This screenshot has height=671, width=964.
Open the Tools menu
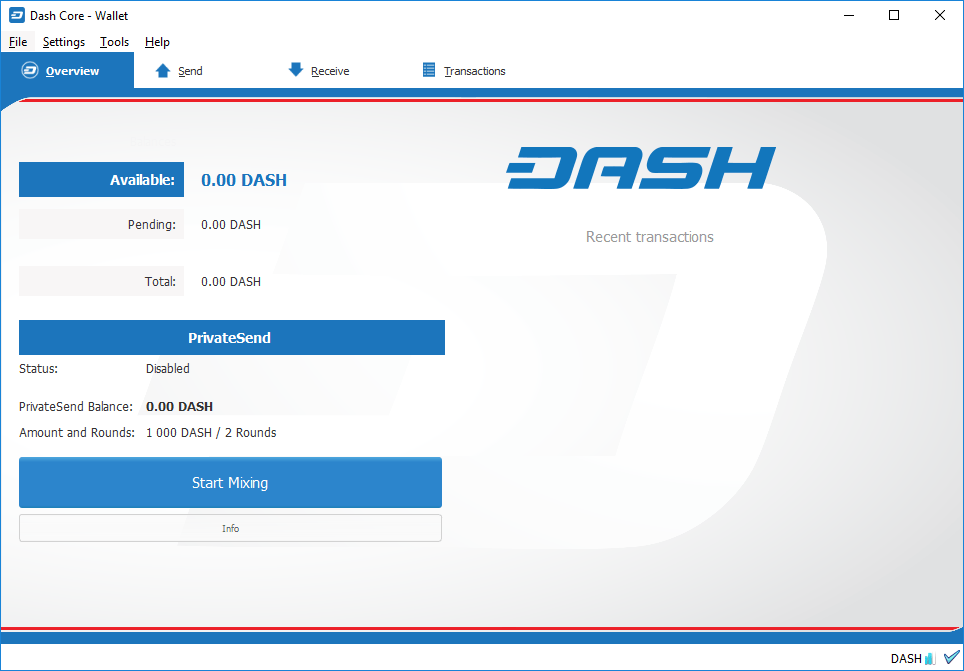tap(113, 42)
